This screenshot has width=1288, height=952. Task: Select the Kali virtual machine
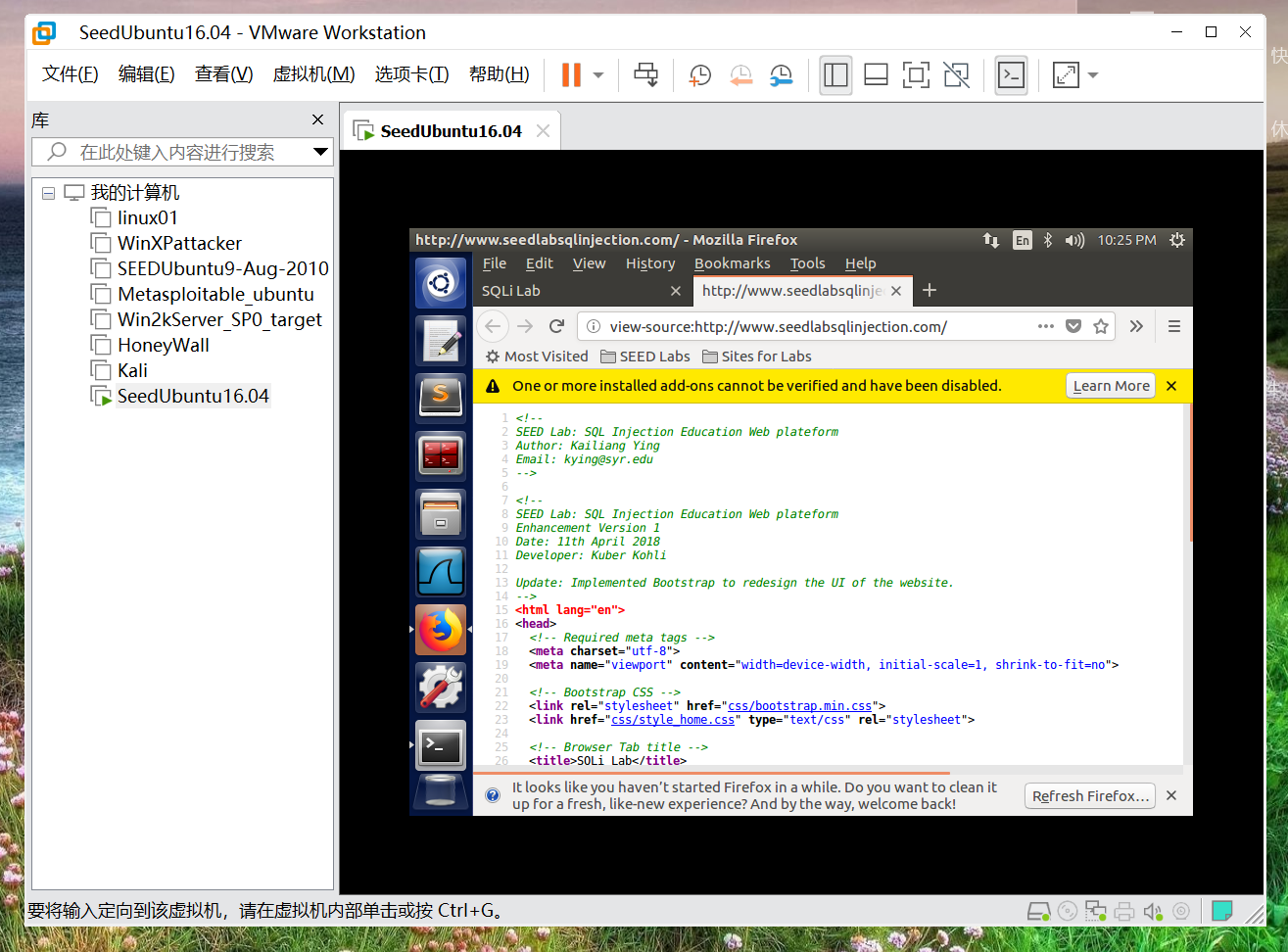click(132, 370)
